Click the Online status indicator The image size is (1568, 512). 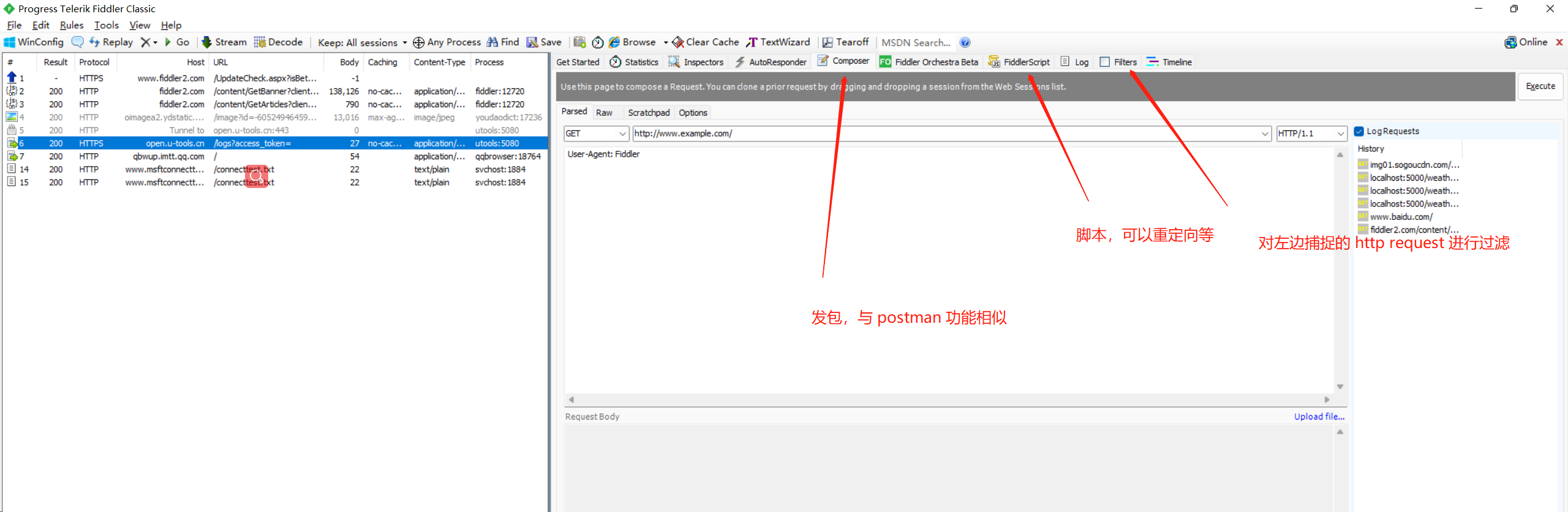click(x=1526, y=42)
